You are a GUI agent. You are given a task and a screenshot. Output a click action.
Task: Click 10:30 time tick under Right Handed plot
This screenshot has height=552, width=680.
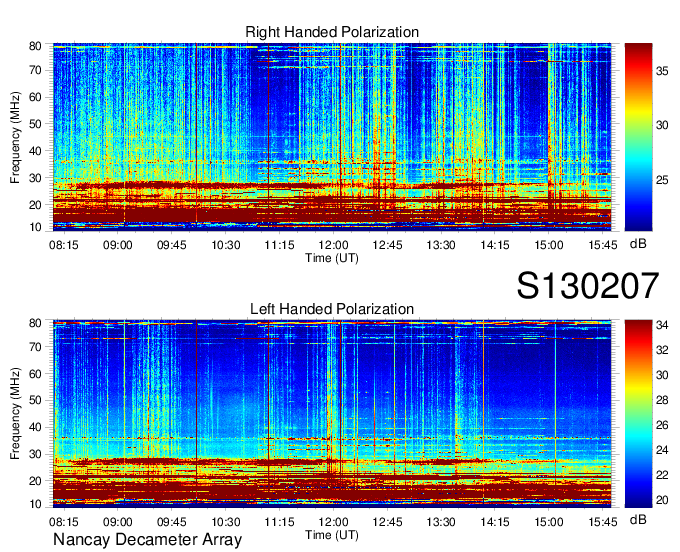[226, 245]
